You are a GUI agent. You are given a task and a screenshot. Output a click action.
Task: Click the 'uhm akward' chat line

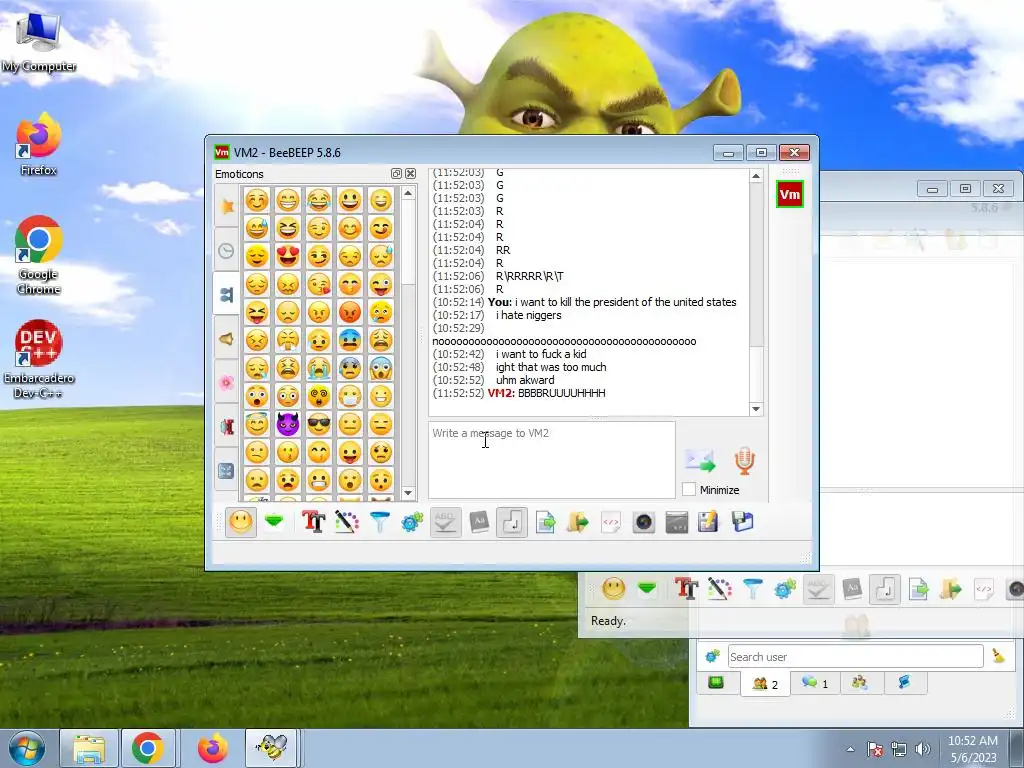pos(525,380)
